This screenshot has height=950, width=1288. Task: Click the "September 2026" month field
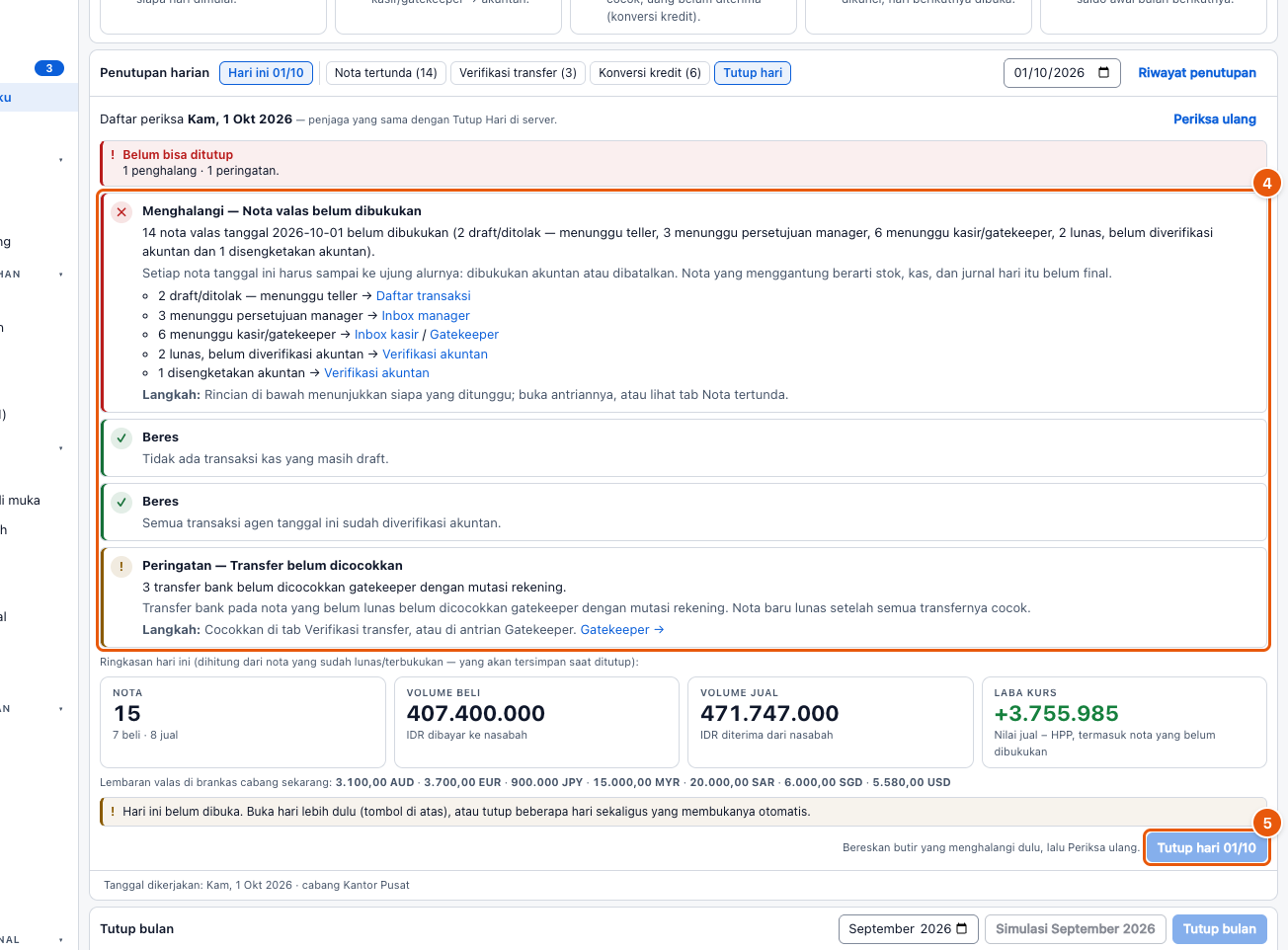(909, 929)
